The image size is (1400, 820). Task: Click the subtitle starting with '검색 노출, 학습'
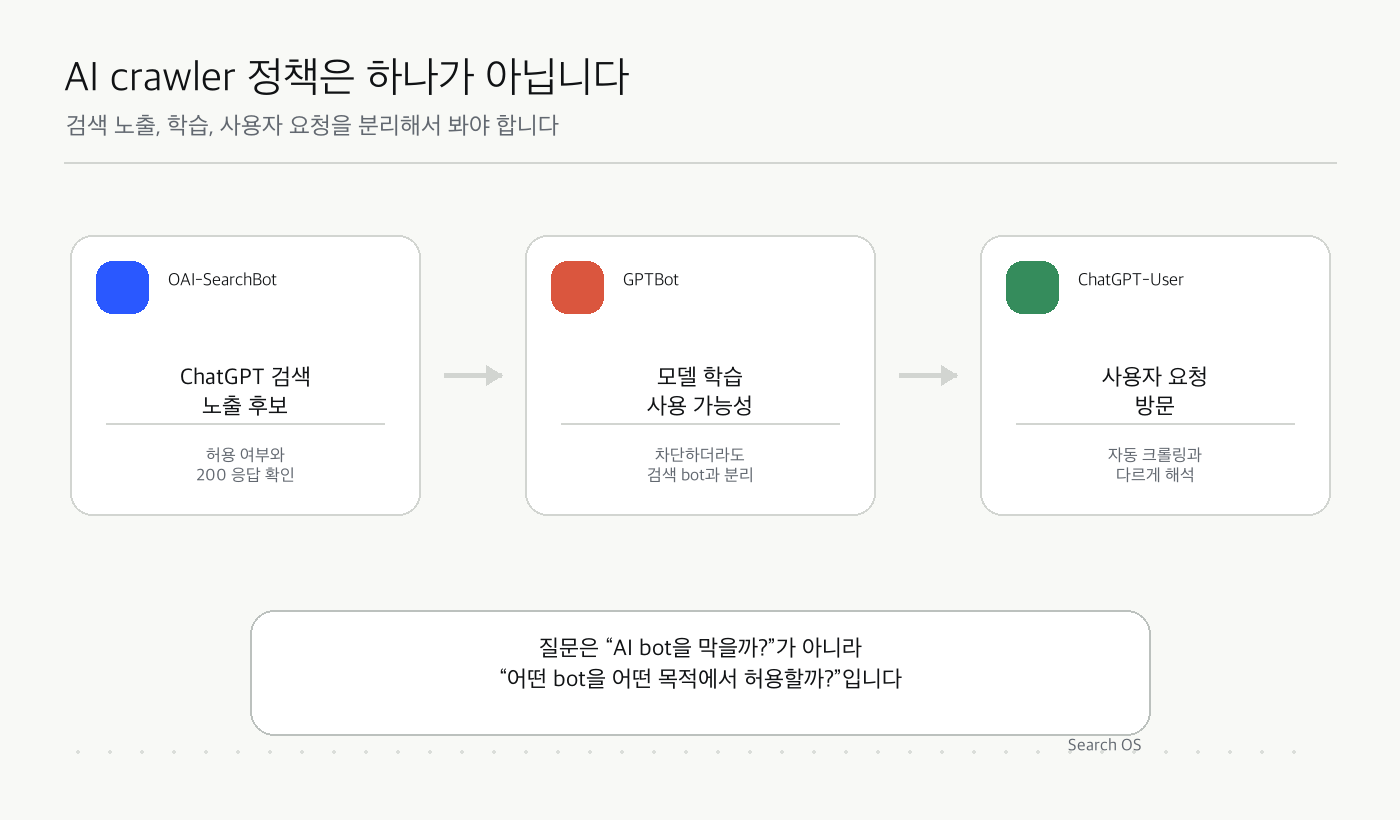click(x=311, y=126)
